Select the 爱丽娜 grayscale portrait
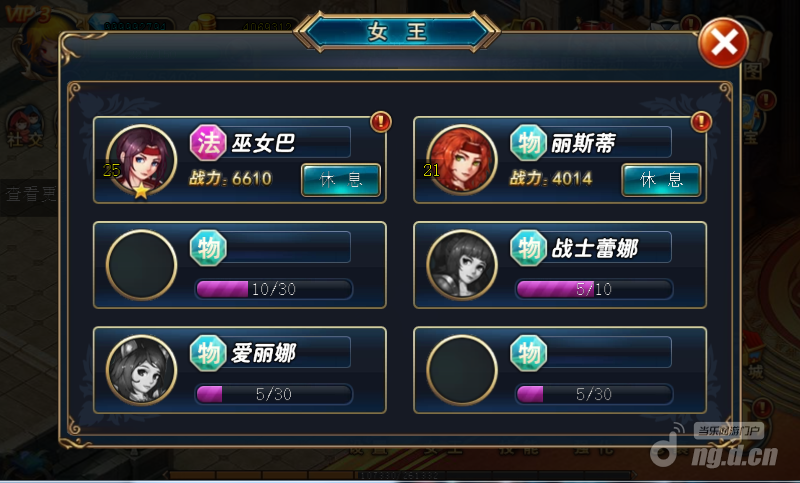Screen dimensions: 800x483 (x=141, y=370)
